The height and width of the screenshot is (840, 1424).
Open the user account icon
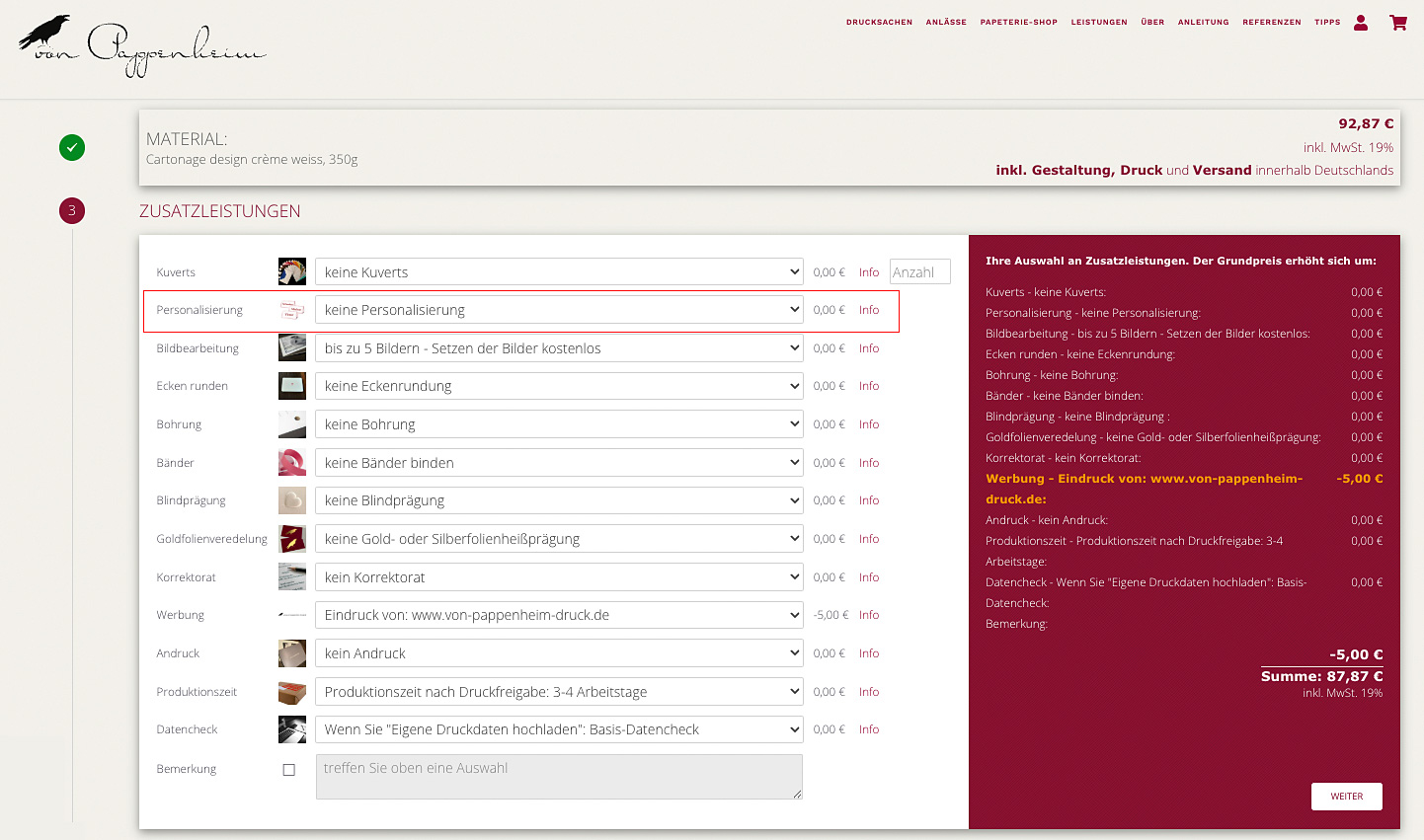[x=1361, y=23]
